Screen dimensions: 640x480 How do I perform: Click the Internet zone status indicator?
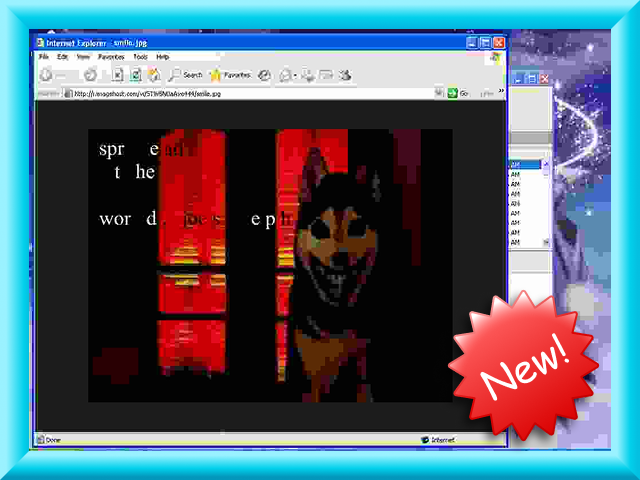pyautogui.click(x=438, y=440)
